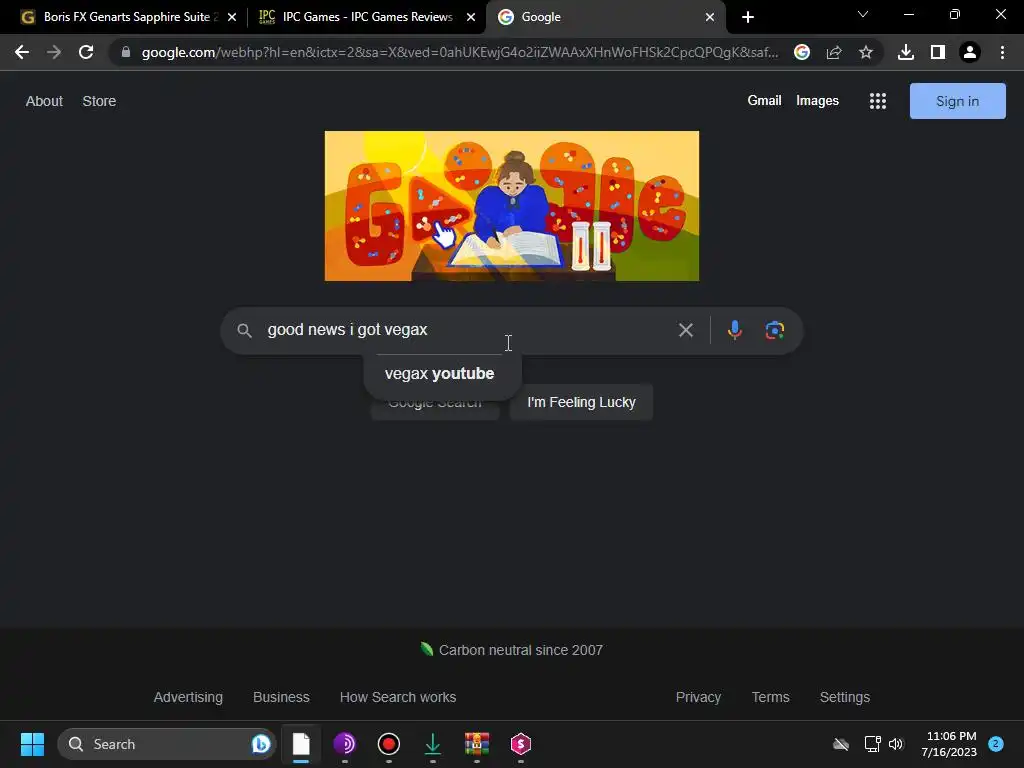
Task: Click the OneDrive cloud tray icon
Action: 841,744
